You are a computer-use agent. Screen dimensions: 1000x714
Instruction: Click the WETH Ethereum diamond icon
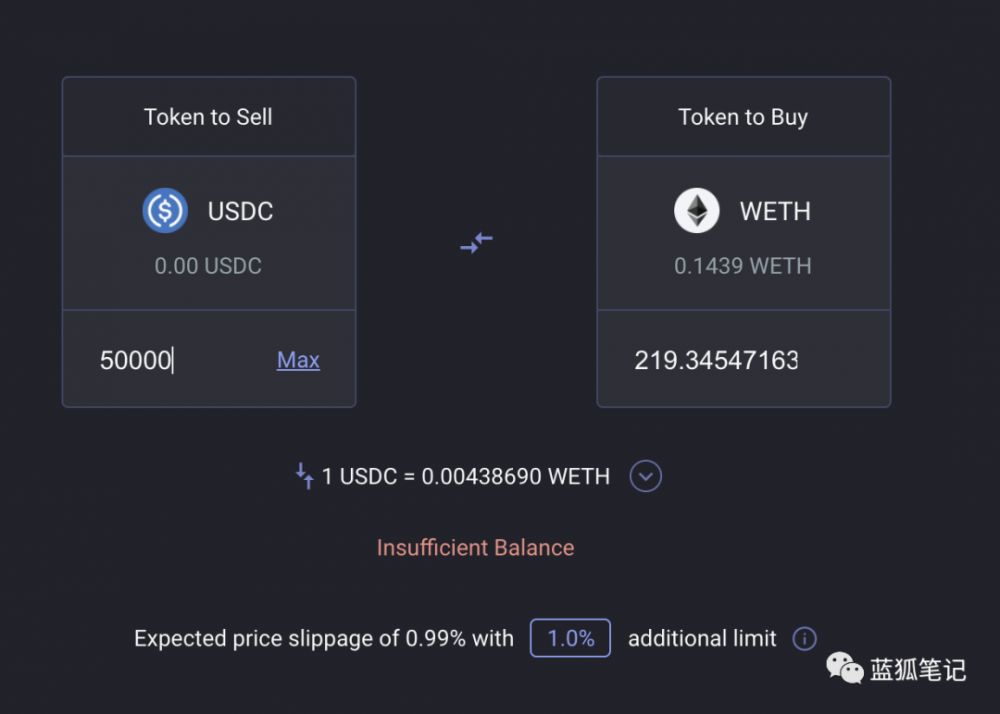697,211
